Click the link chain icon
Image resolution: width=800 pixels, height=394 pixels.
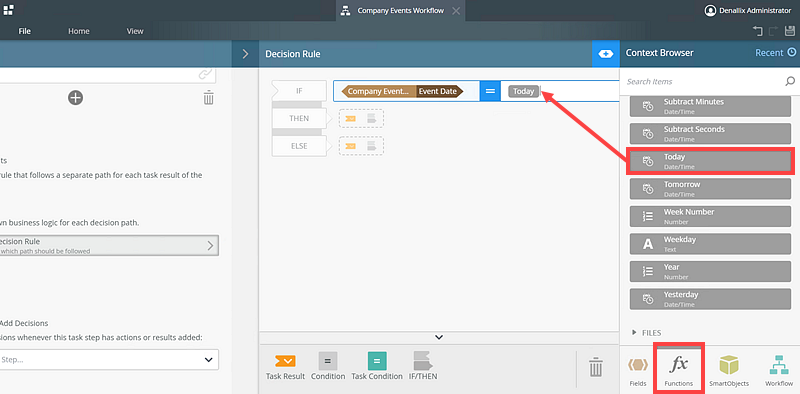(x=205, y=75)
